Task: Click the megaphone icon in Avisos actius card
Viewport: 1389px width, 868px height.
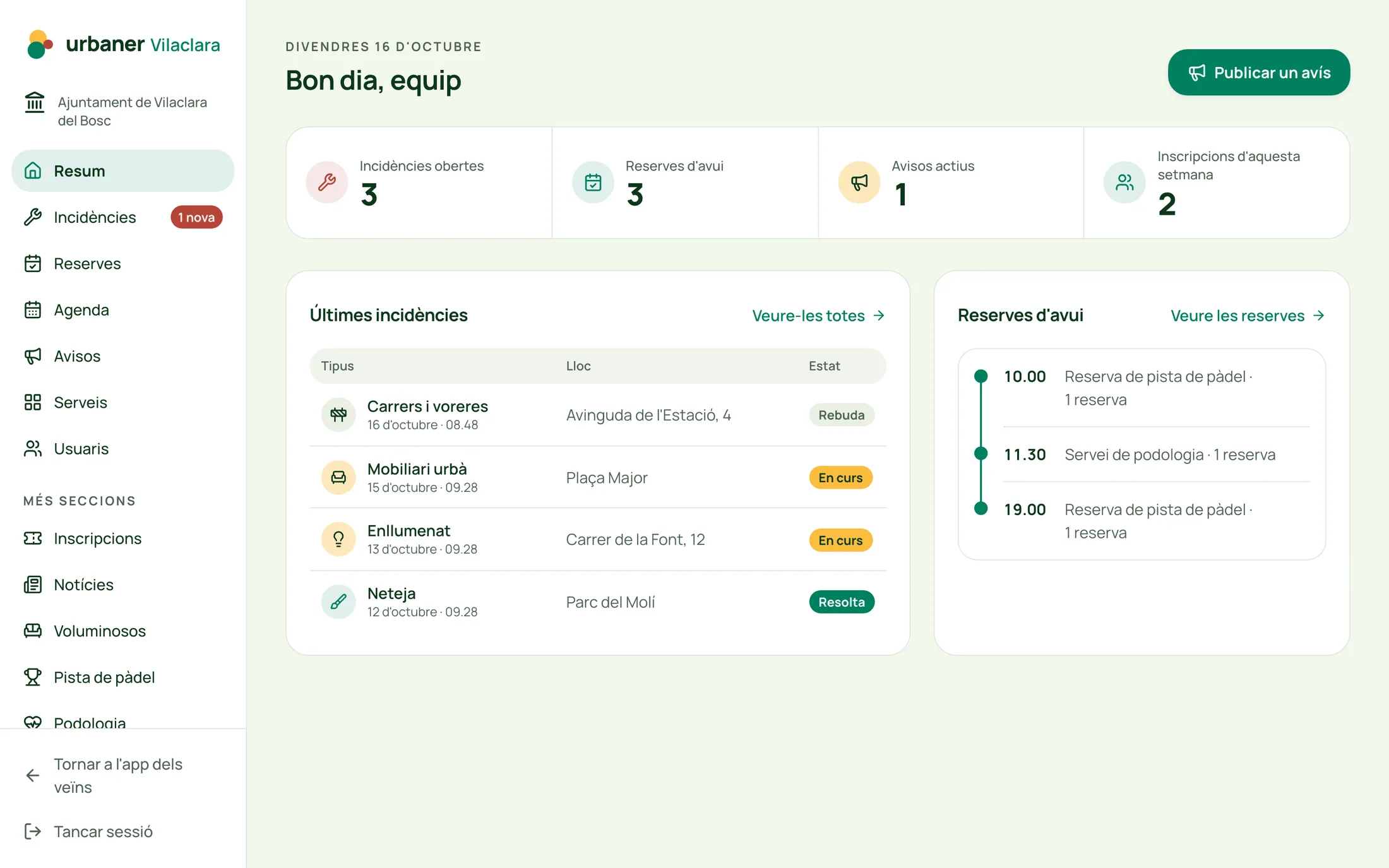Action: click(x=859, y=182)
